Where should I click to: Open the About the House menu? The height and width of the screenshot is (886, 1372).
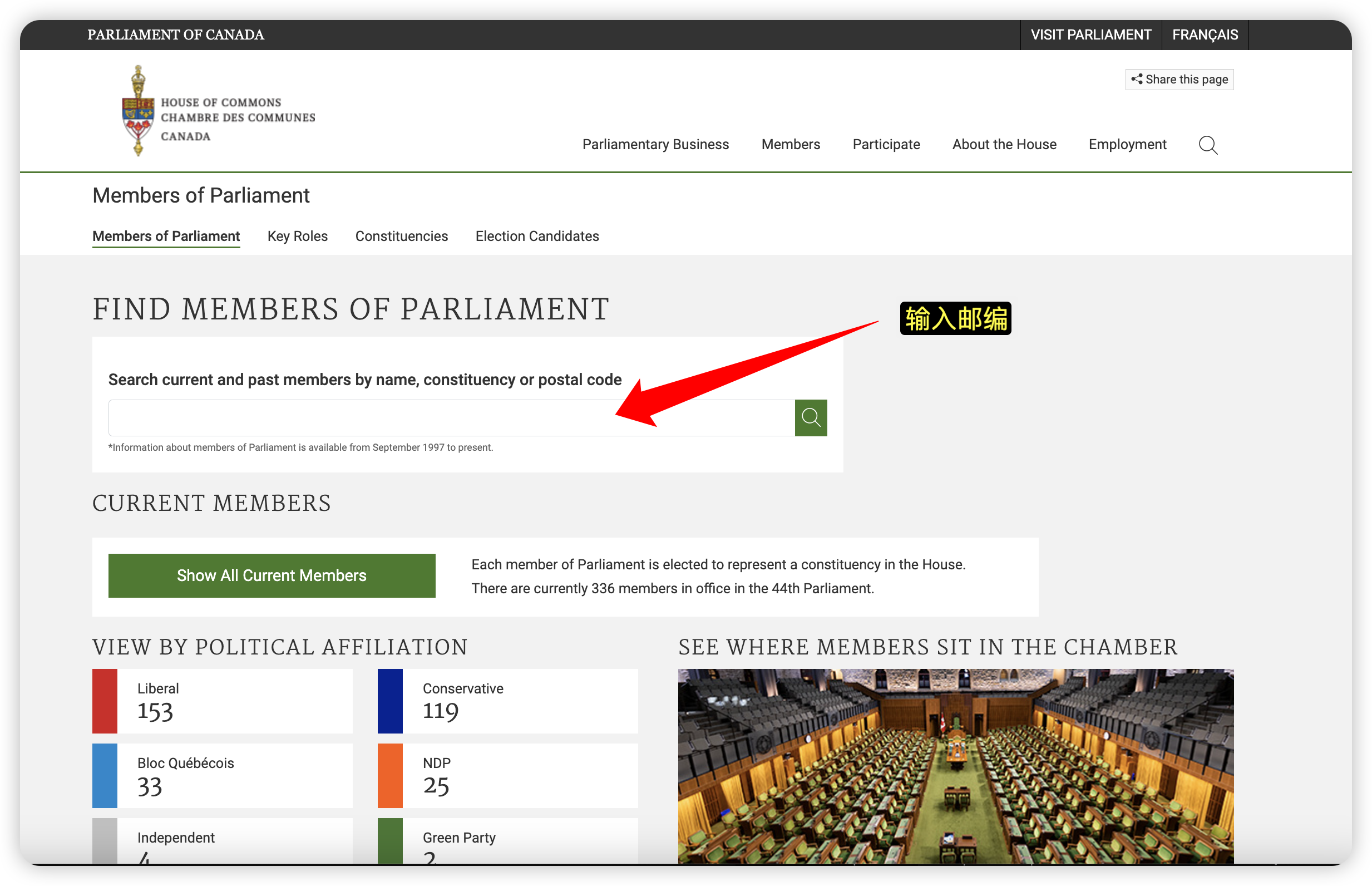pyautogui.click(x=1004, y=144)
